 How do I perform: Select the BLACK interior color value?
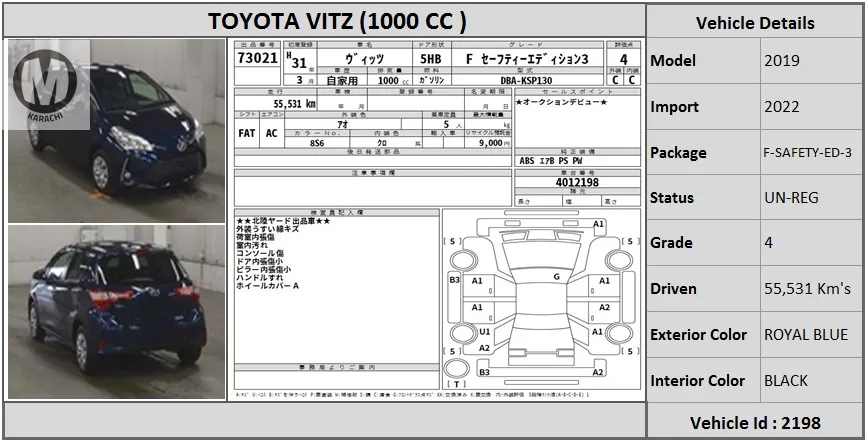pyautogui.click(x=786, y=381)
